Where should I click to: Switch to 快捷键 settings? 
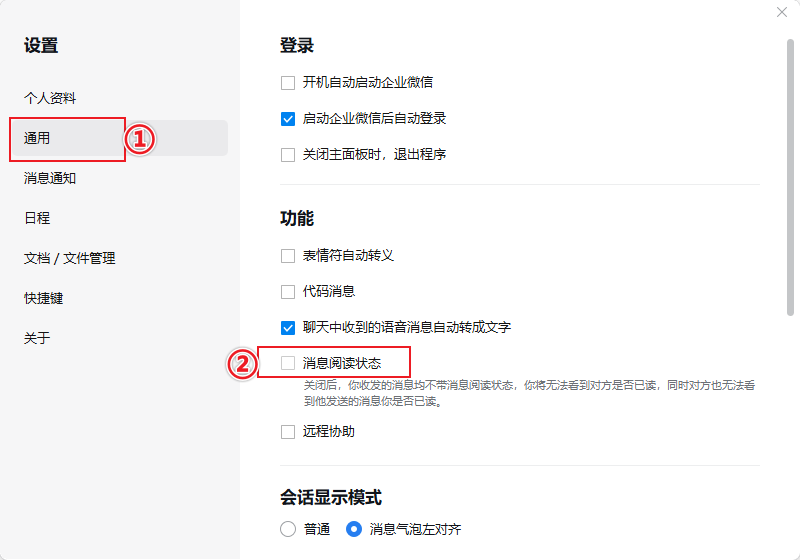point(44,298)
